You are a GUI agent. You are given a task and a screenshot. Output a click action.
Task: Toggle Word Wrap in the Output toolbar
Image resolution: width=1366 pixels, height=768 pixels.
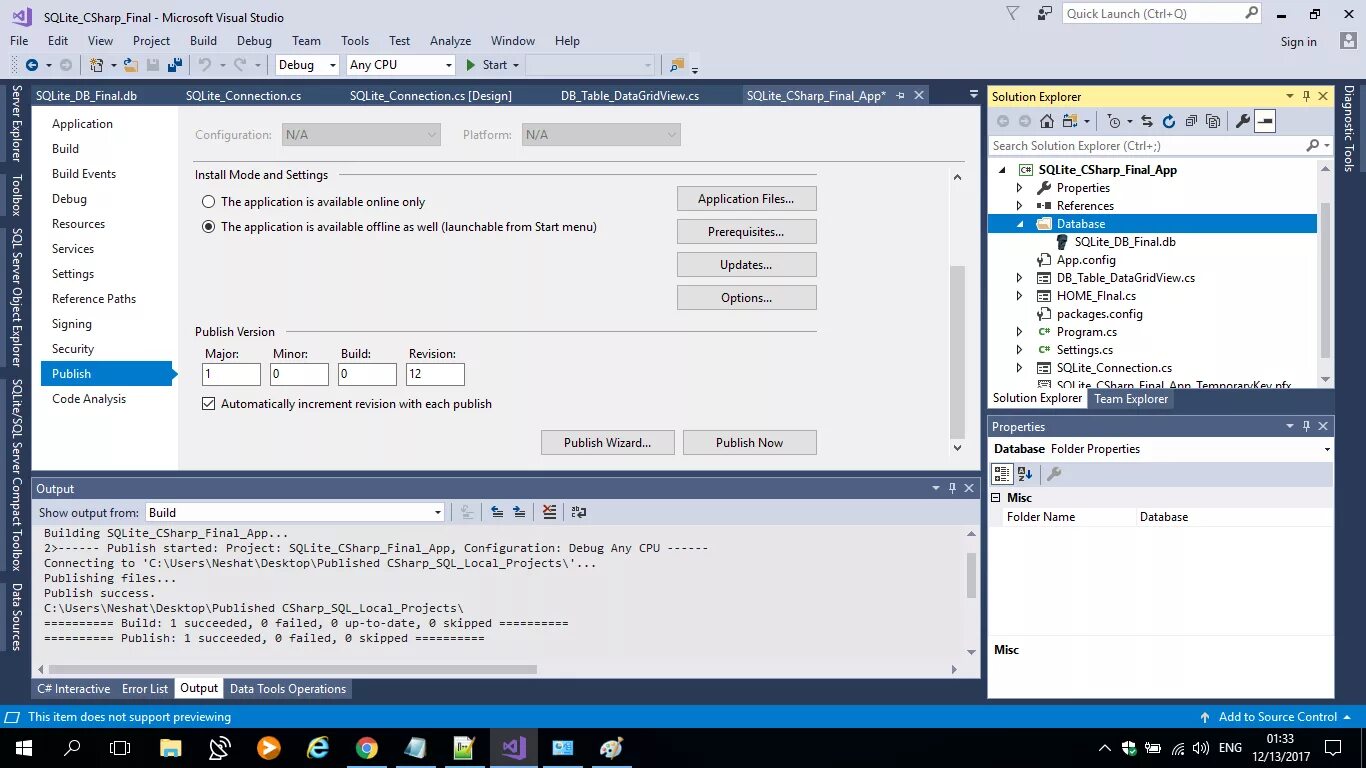(x=578, y=512)
